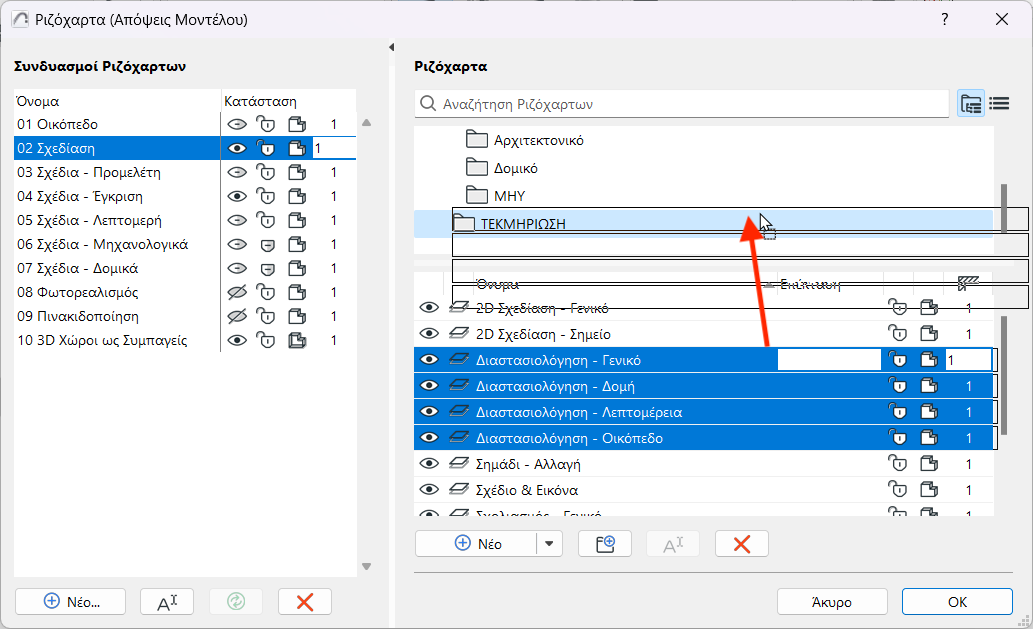Click the Άκυρο cancel button

[x=832, y=602]
